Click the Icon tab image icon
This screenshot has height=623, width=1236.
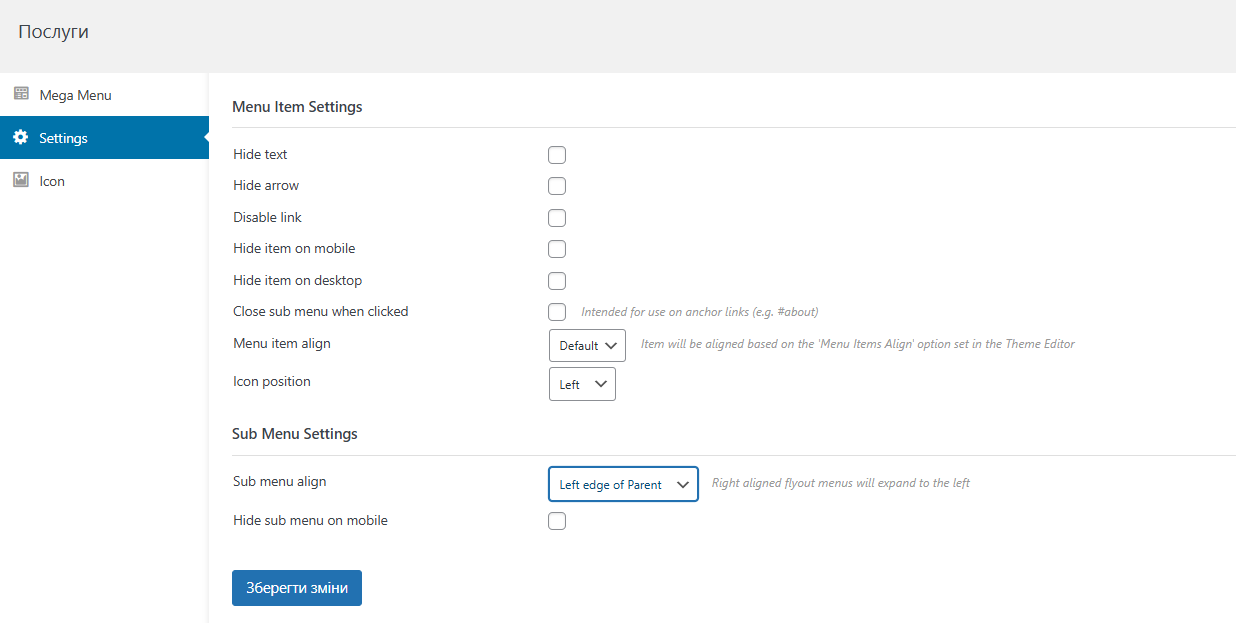[21, 180]
